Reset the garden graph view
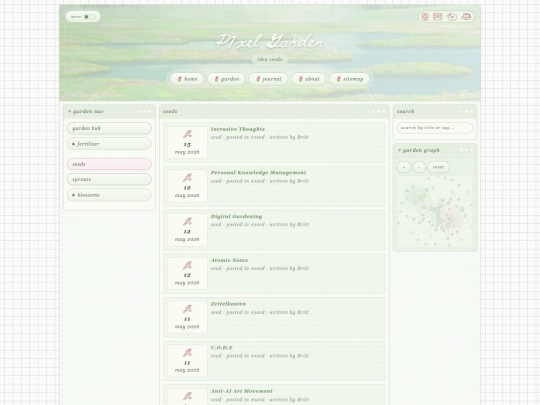The width and height of the screenshot is (540, 405). pos(438,167)
